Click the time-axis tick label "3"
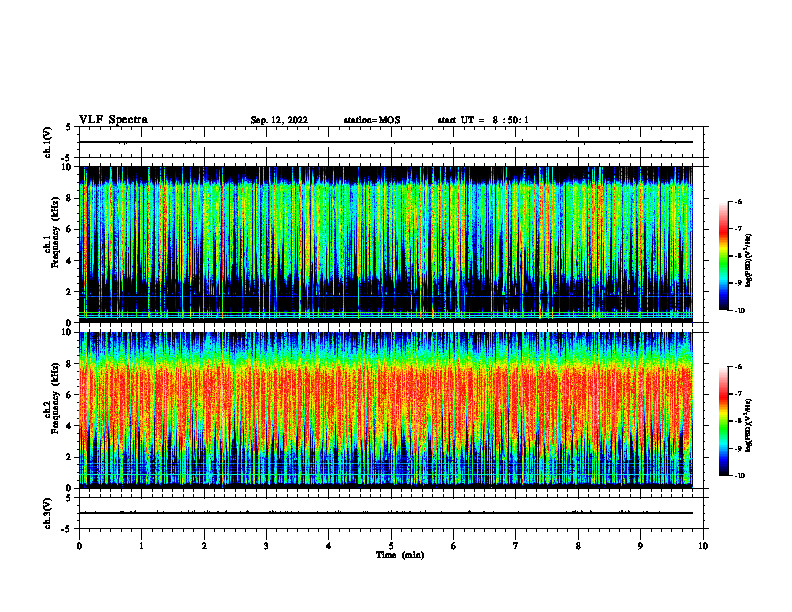792x612 pixels. (266, 546)
